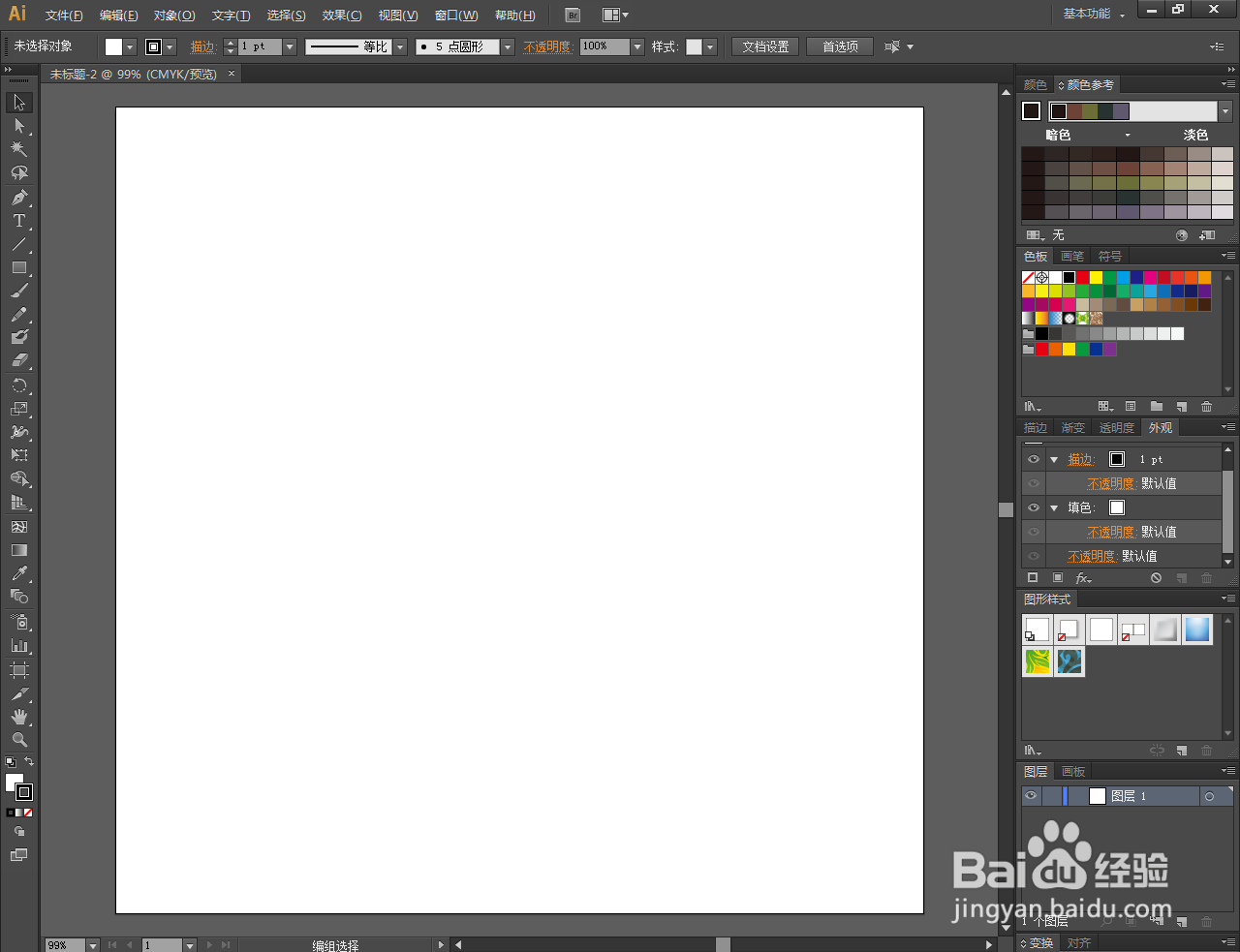The image size is (1240, 952).
Task: Select the Direct Selection tool
Action: click(x=18, y=126)
